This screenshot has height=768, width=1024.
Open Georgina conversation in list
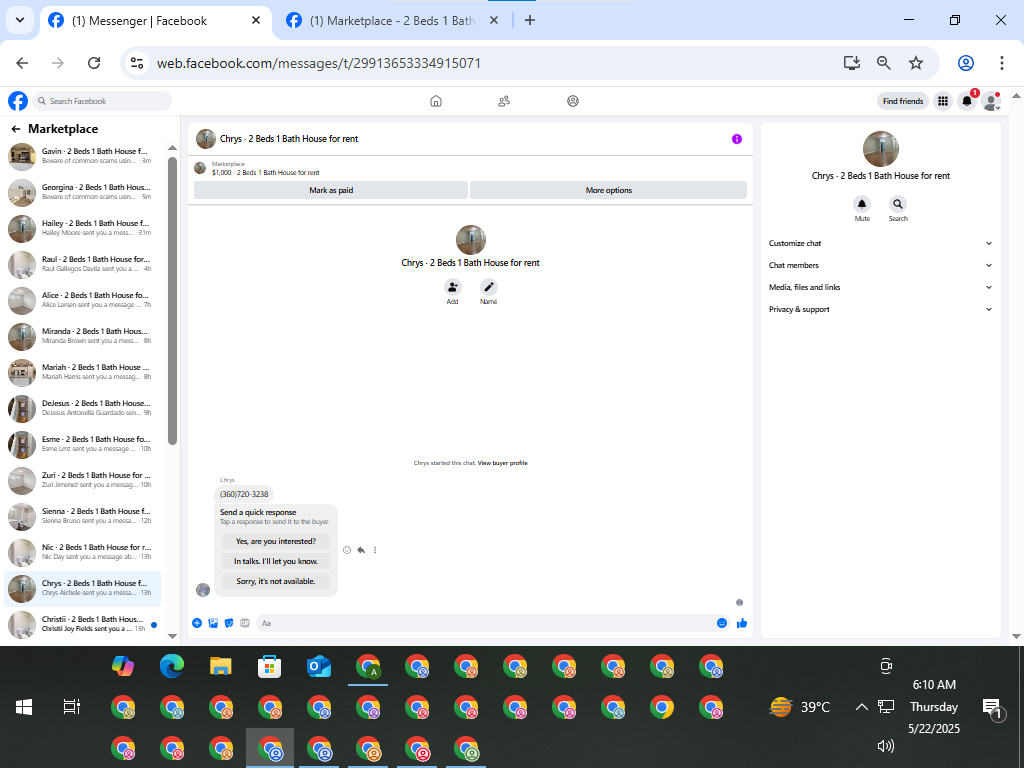tap(84, 192)
